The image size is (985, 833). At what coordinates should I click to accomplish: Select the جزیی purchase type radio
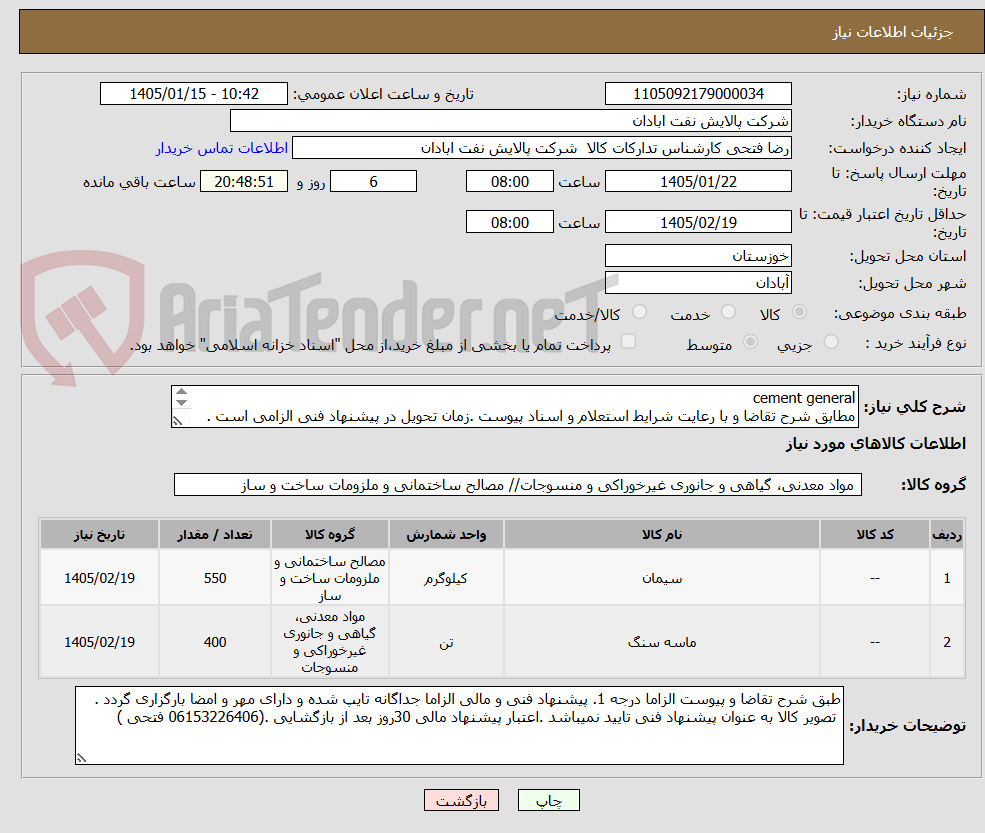831,342
